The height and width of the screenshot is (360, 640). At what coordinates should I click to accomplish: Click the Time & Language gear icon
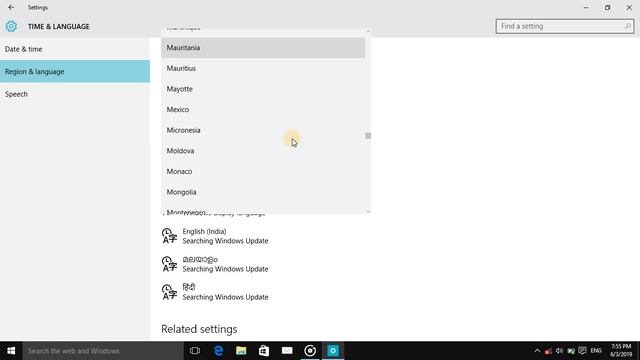pyautogui.click(x=11, y=26)
